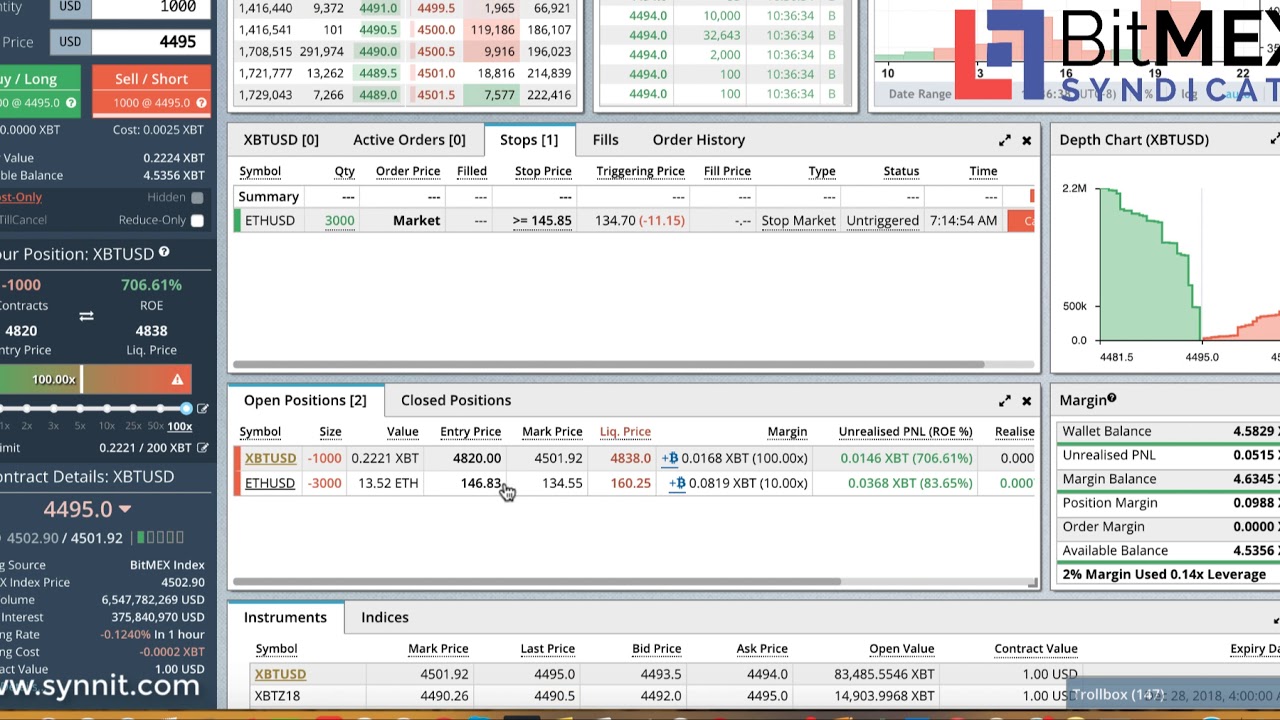1280x720 pixels.
Task: Click the 10x leverage slider tick label
Action: [x=106, y=426]
